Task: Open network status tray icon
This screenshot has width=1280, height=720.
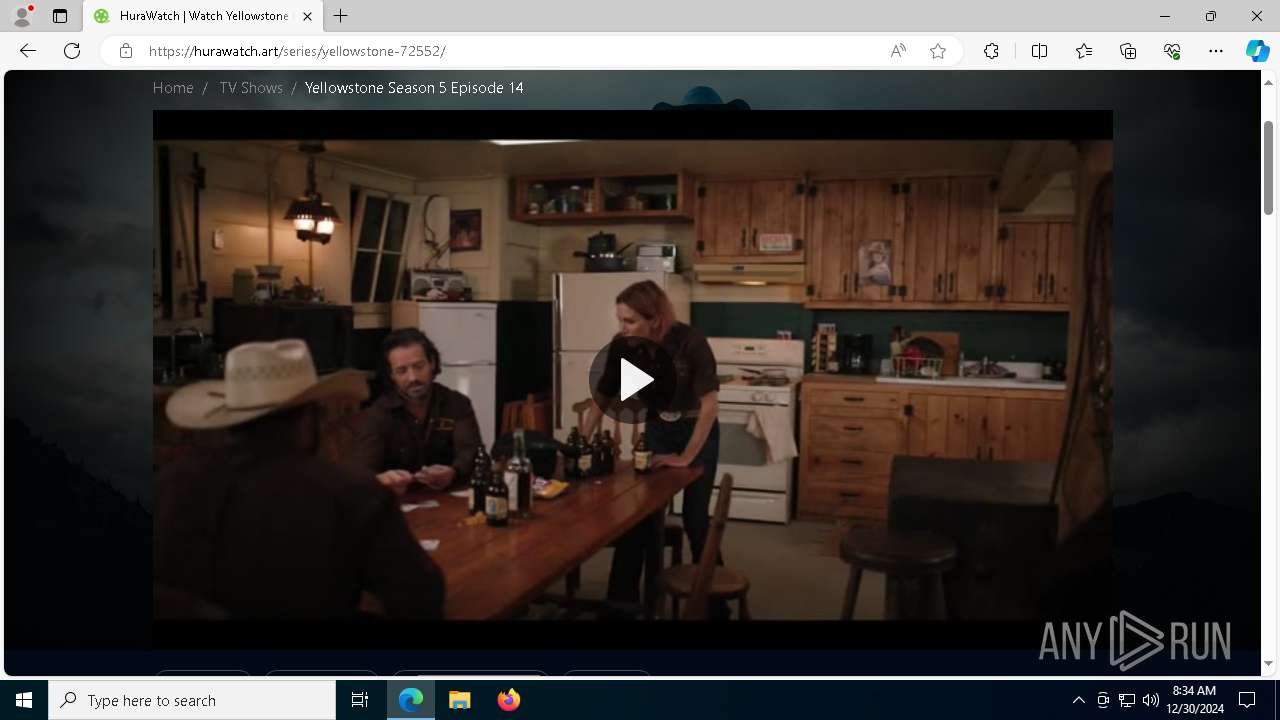Action: (x=1127, y=700)
